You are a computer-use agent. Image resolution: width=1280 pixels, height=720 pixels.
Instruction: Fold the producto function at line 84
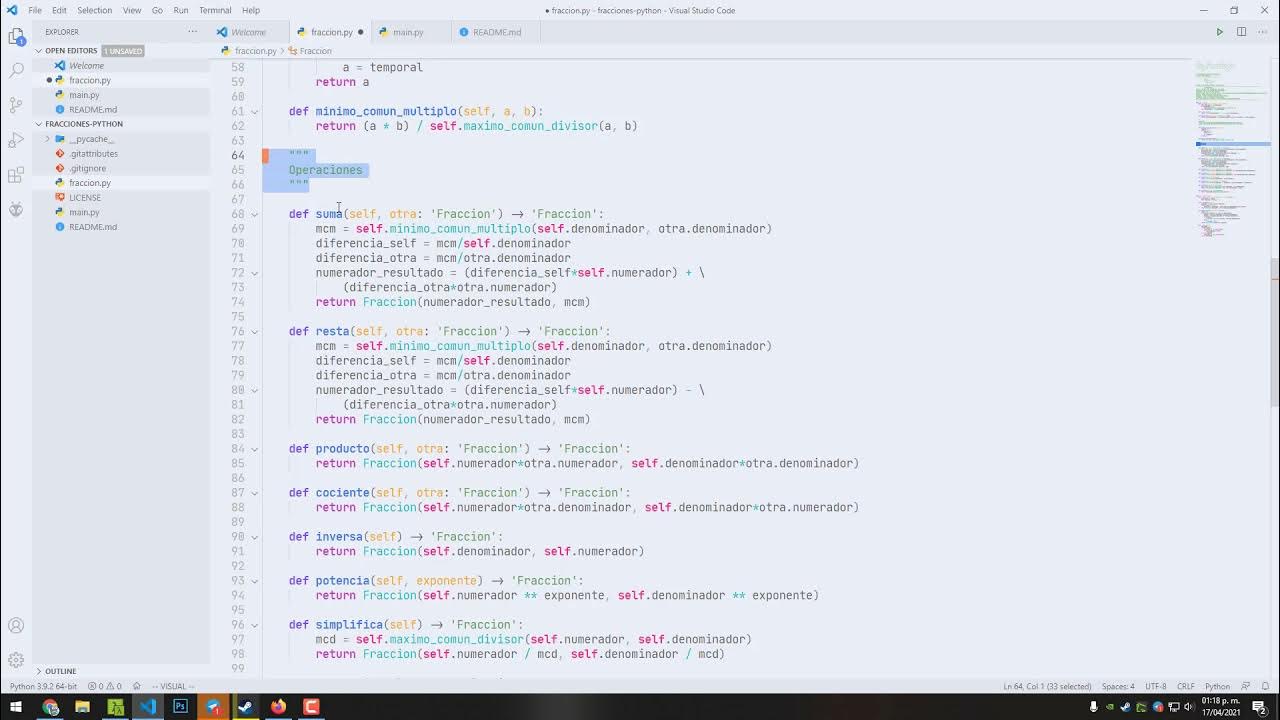(x=254, y=449)
